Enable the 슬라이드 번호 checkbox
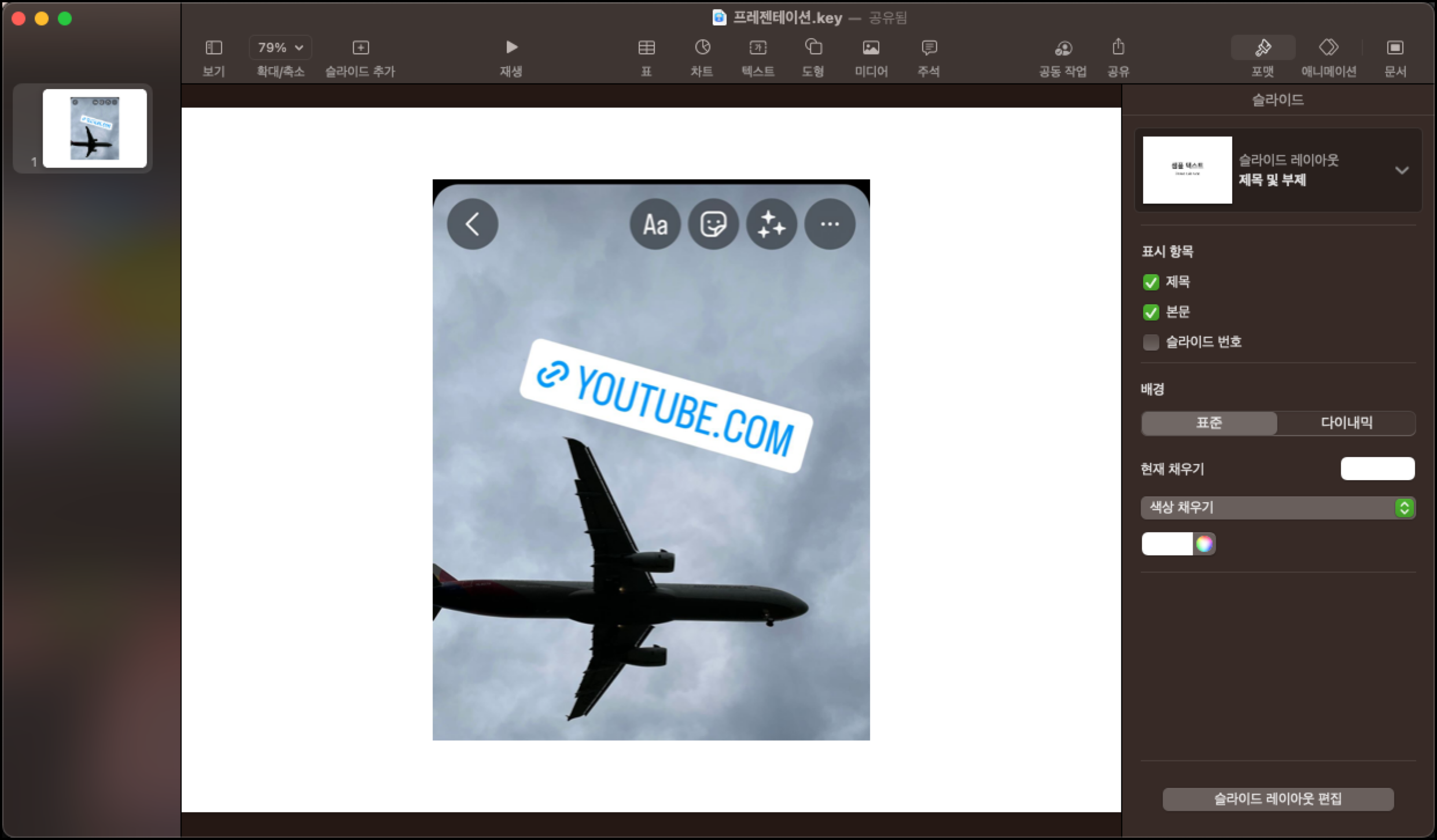1437x840 pixels. pos(1151,342)
